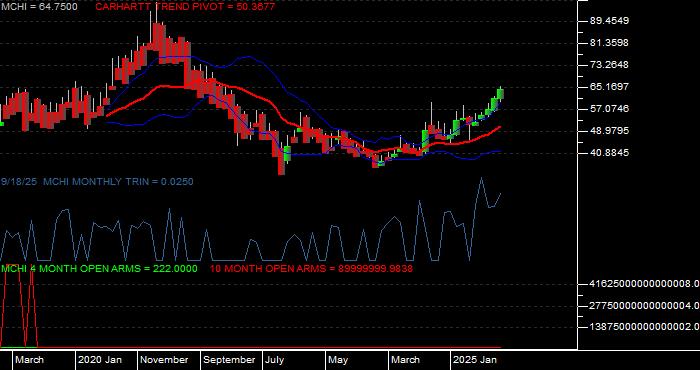
Task: Click the 9/18/25 date label
Action: click(x=19, y=182)
